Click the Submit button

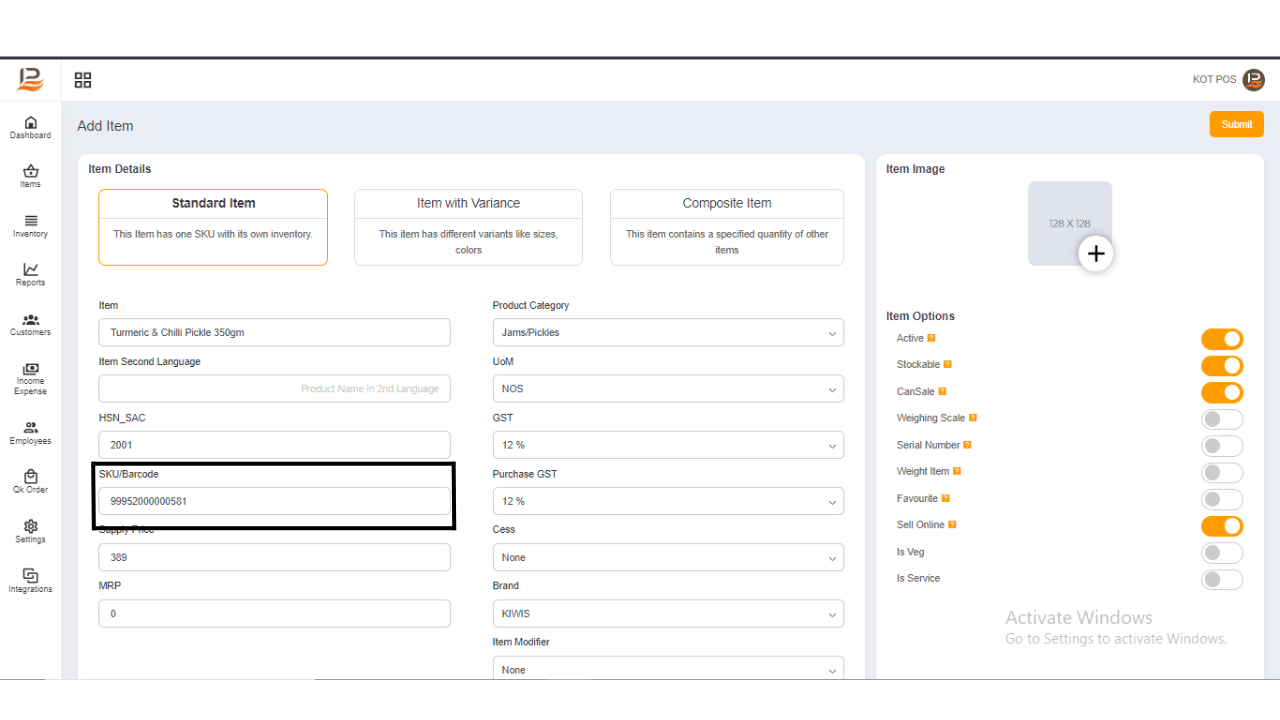tap(1236, 124)
